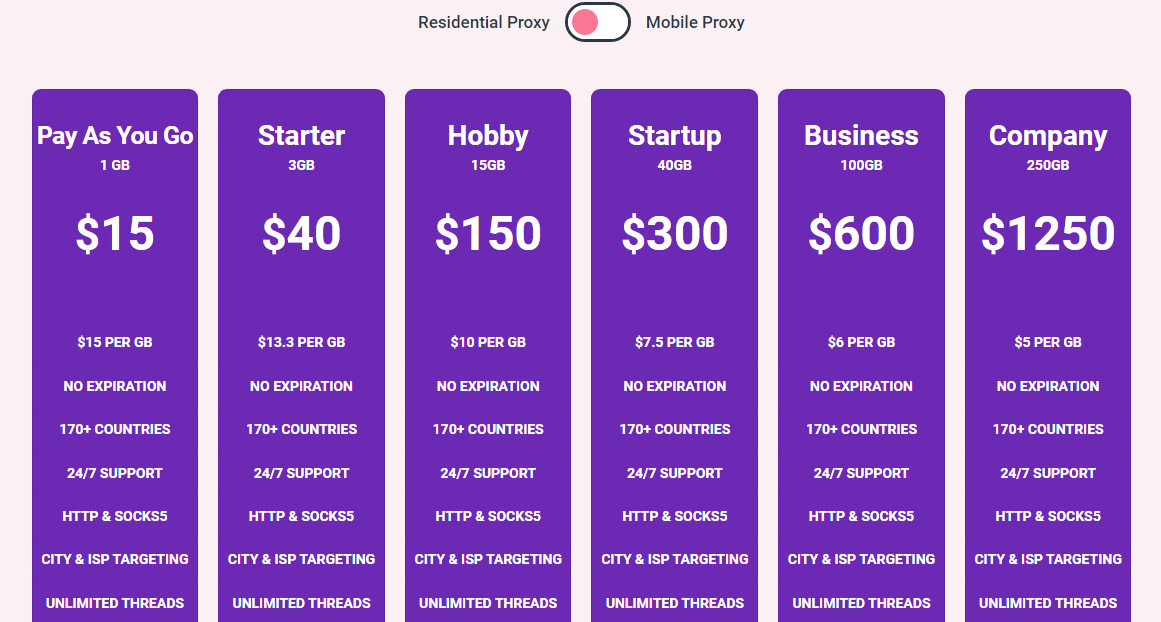Select the Residential Proxy label
Screen dimensions: 1161x622
point(484,22)
